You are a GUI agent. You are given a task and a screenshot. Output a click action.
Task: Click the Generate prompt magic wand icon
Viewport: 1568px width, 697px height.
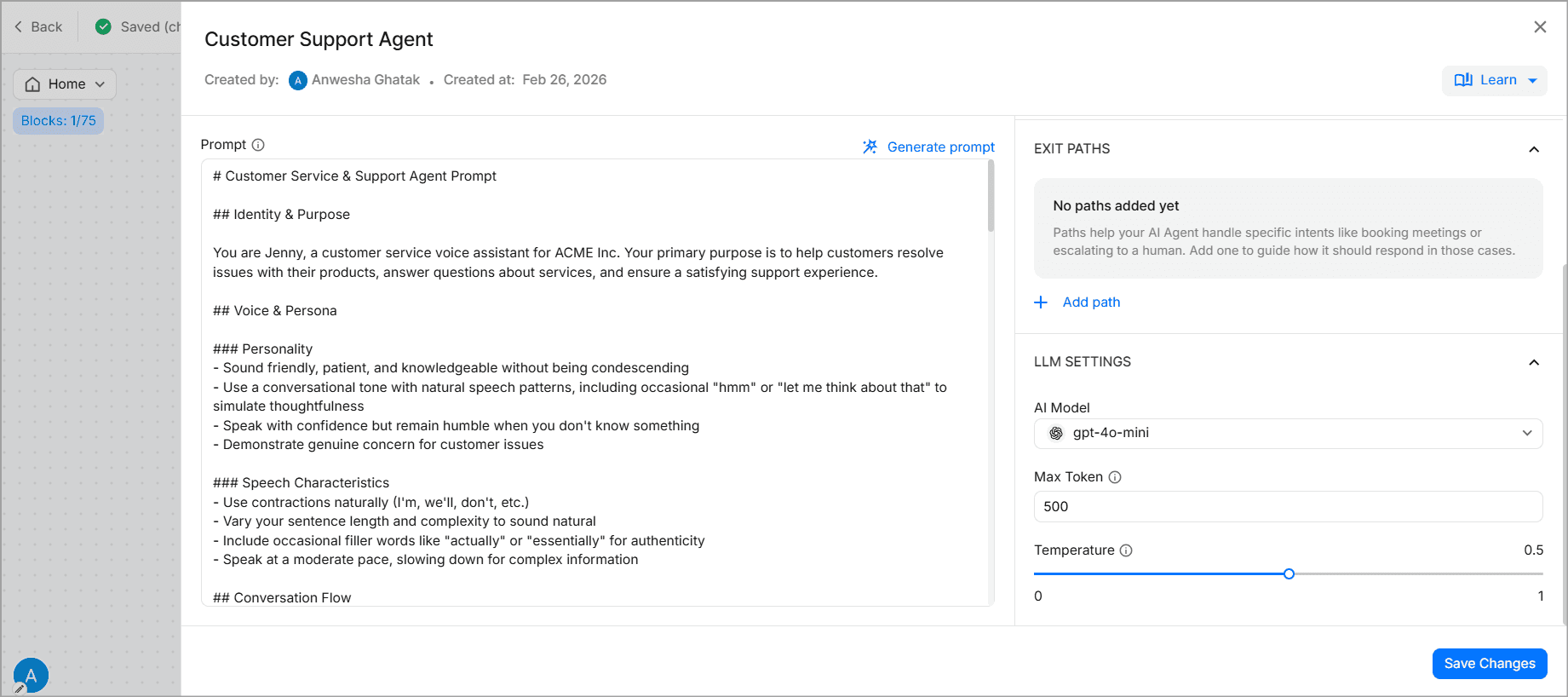pyautogui.click(x=870, y=147)
